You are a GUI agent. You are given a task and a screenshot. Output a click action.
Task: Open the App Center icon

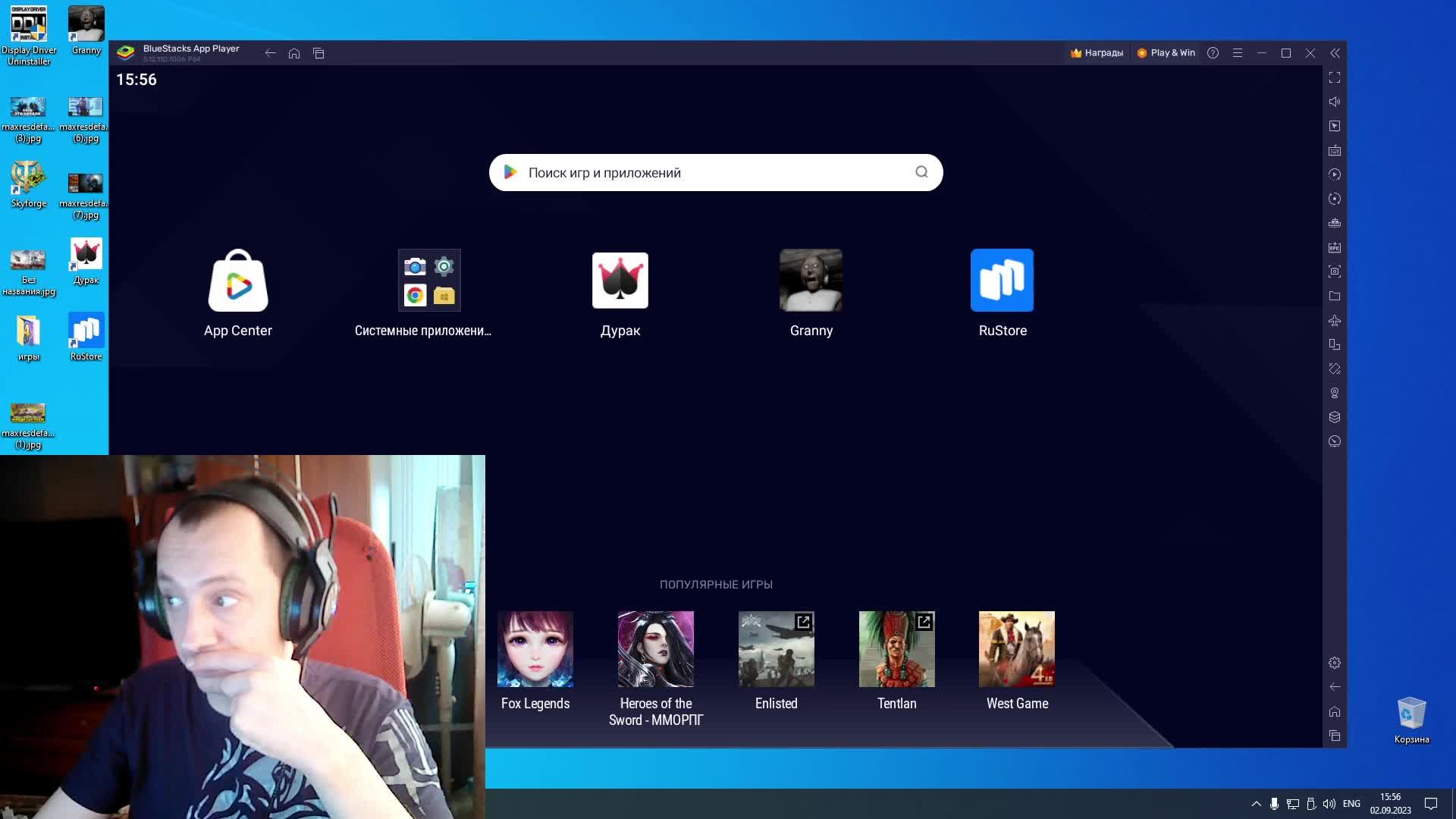(x=238, y=281)
